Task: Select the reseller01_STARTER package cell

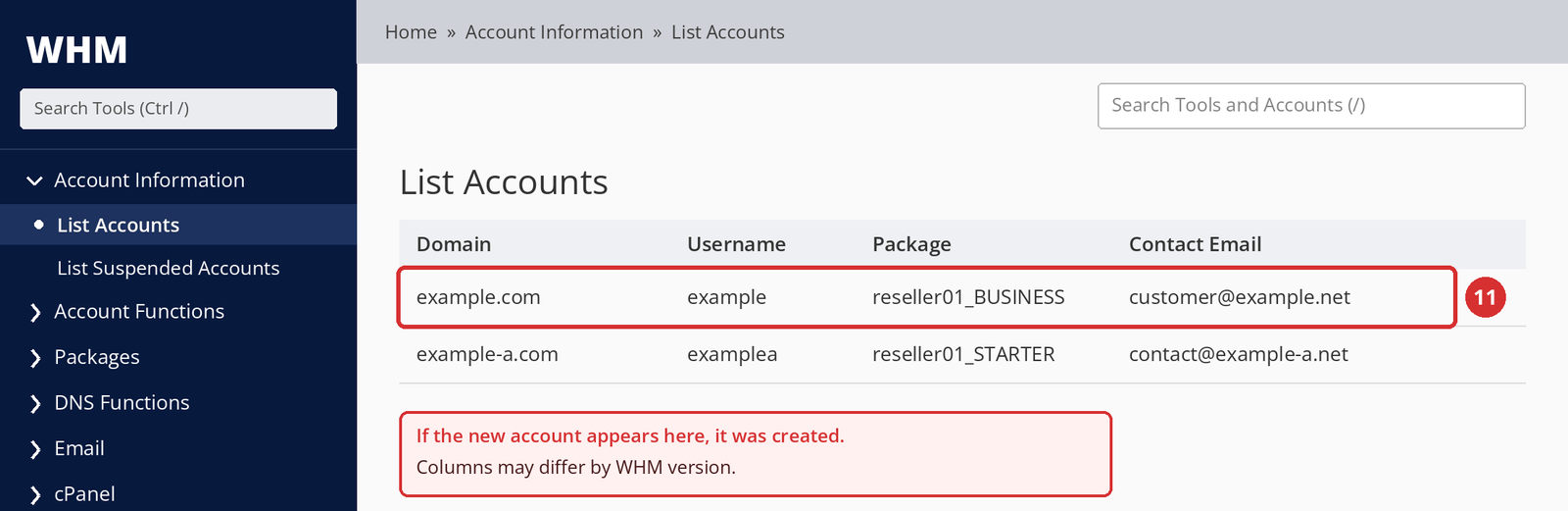Action: [963, 354]
